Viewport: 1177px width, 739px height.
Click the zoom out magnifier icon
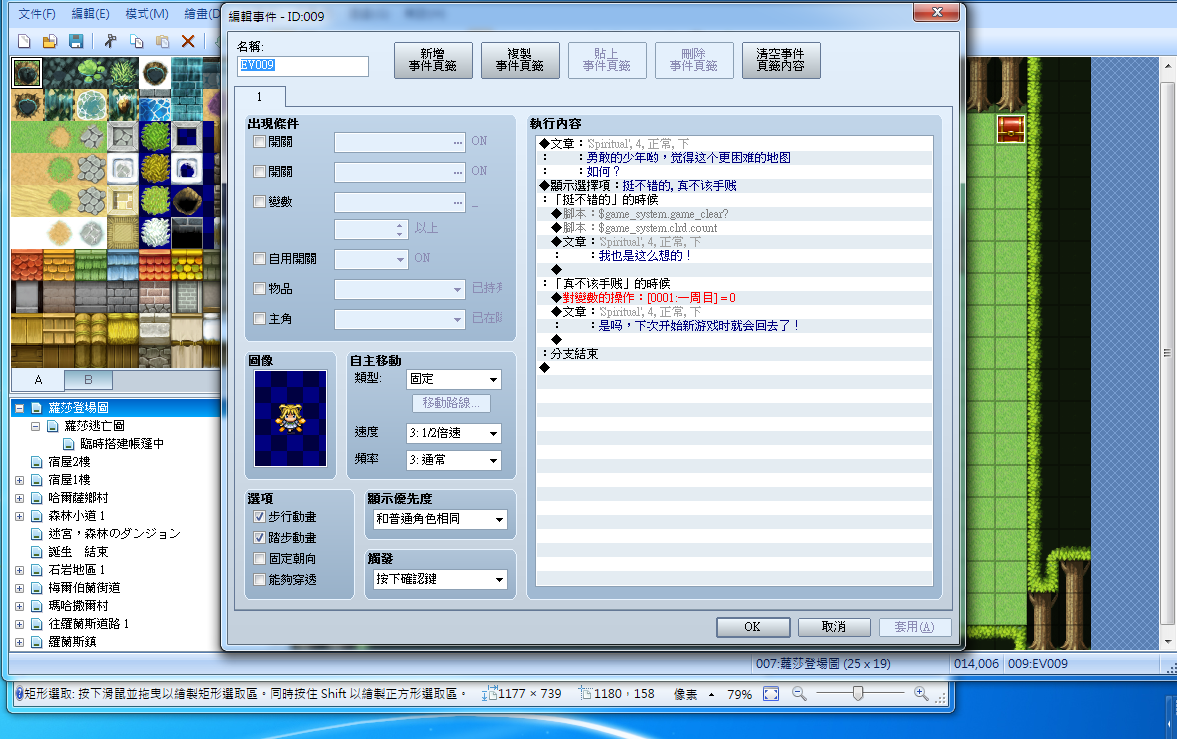[x=799, y=694]
